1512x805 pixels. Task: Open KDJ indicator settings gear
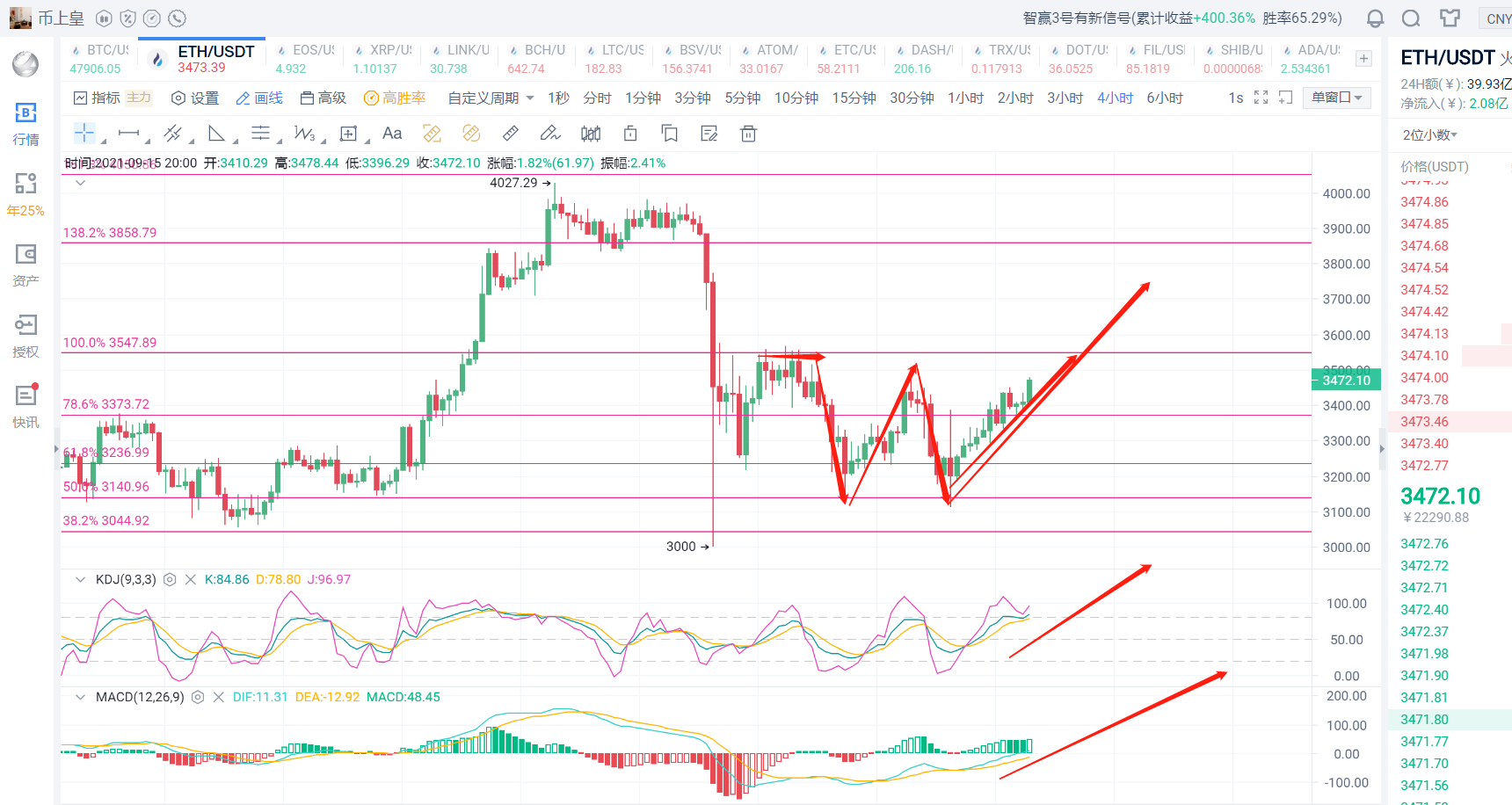click(x=170, y=579)
